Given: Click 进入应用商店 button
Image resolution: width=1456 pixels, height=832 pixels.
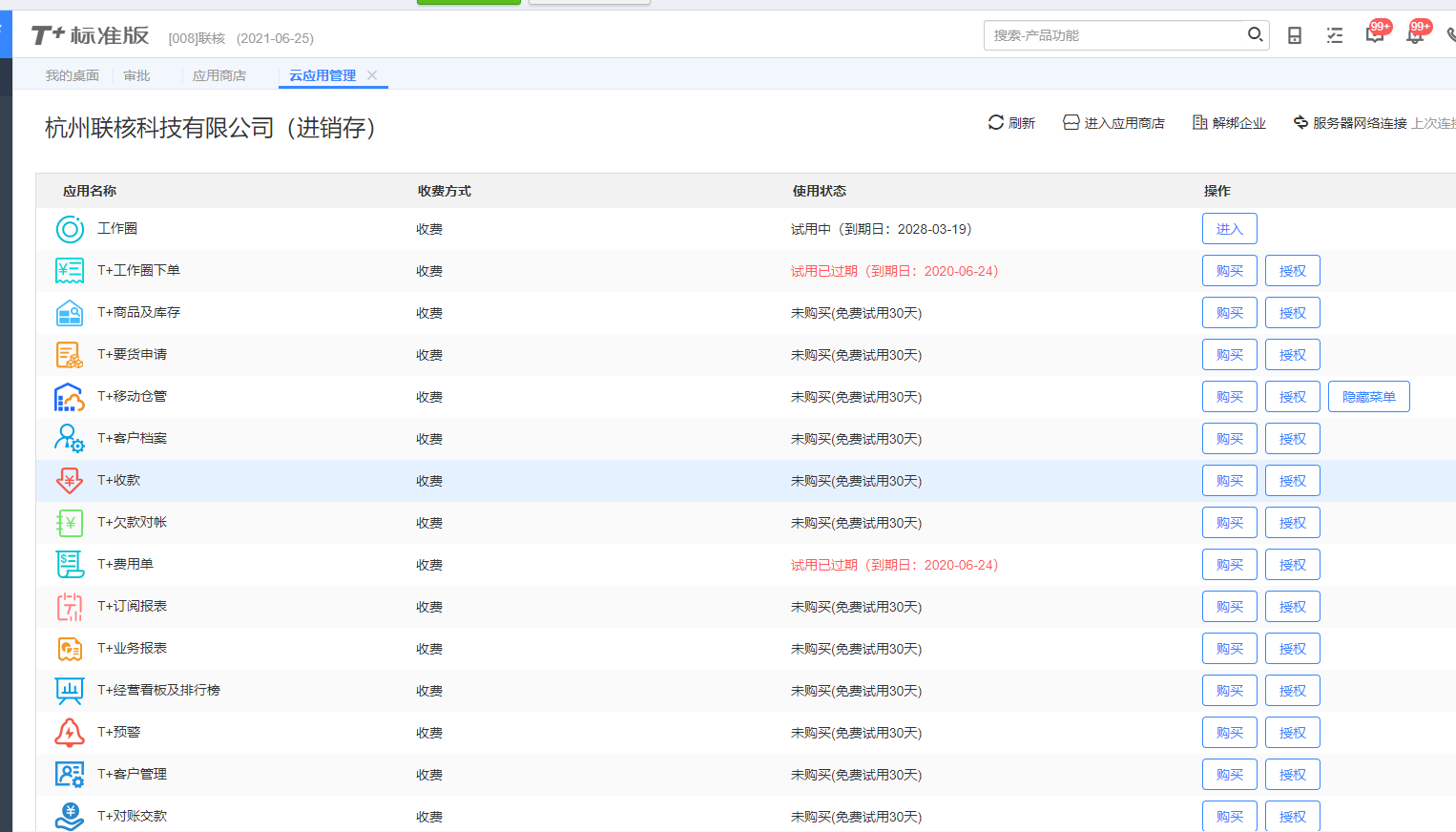Looking at the screenshot, I should click(1113, 123).
